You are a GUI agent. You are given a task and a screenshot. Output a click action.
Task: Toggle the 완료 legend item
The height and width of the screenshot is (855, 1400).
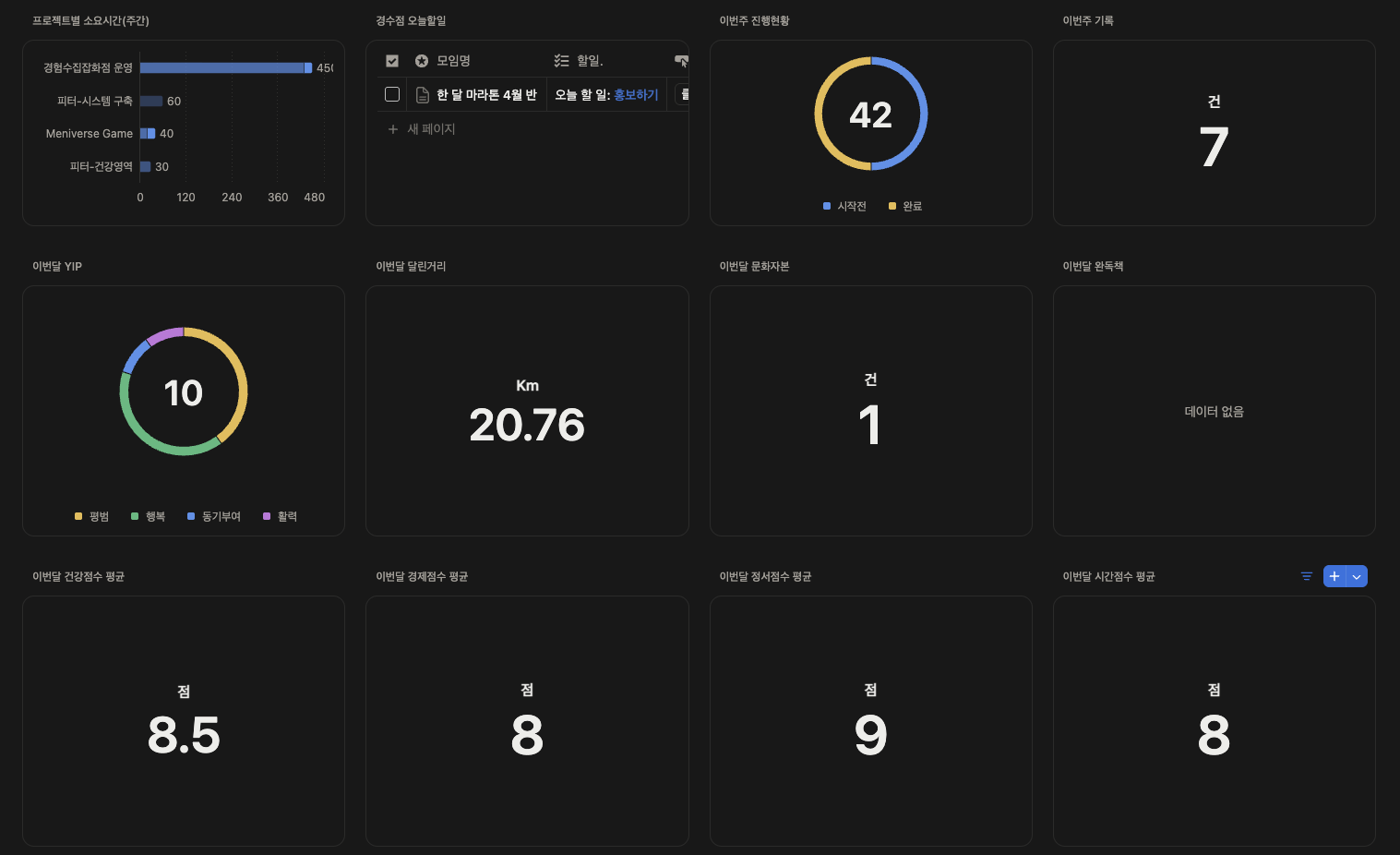pos(905,207)
